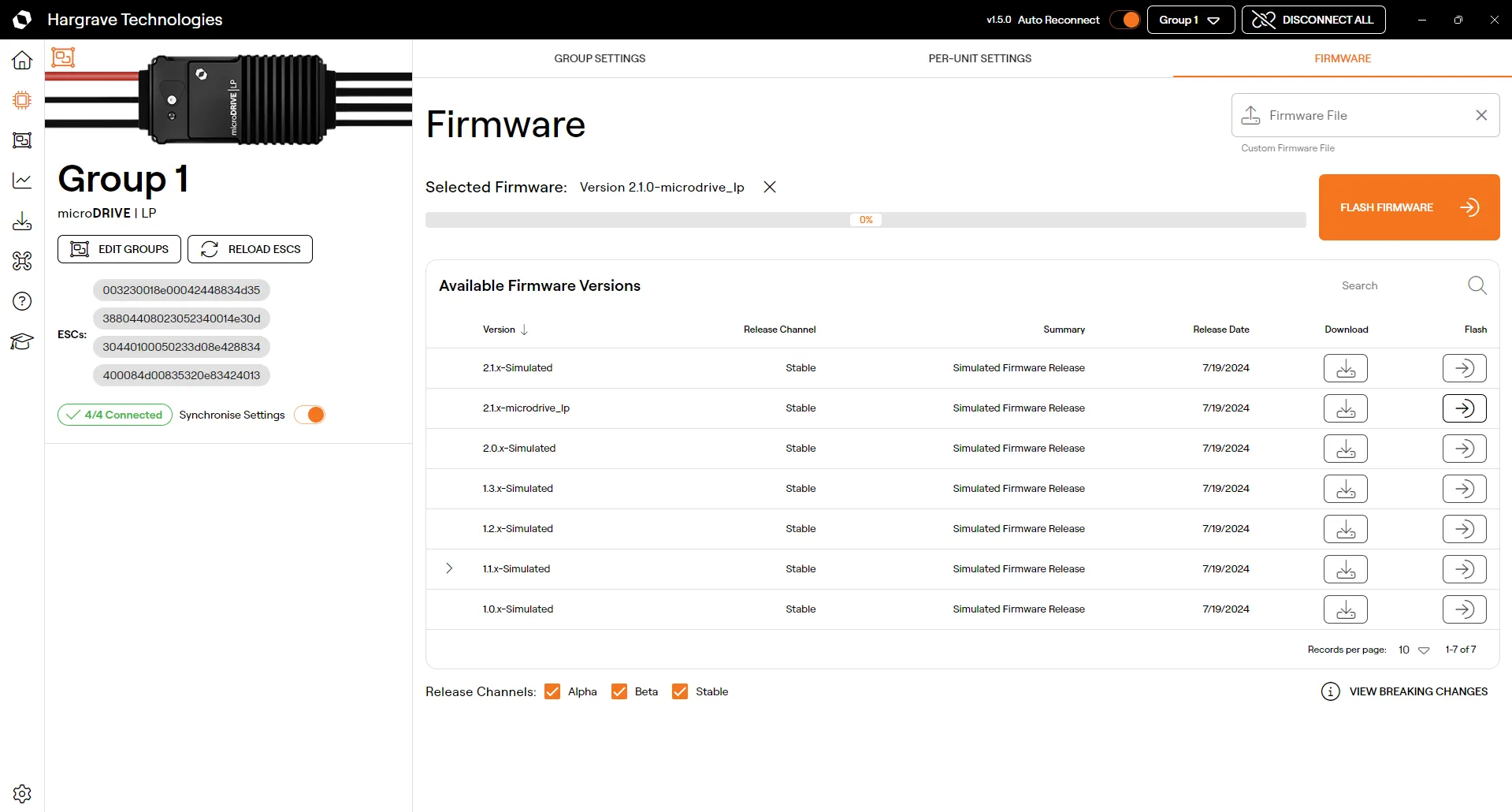Open the Group 1 dropdown

[x=1191, y=20]
